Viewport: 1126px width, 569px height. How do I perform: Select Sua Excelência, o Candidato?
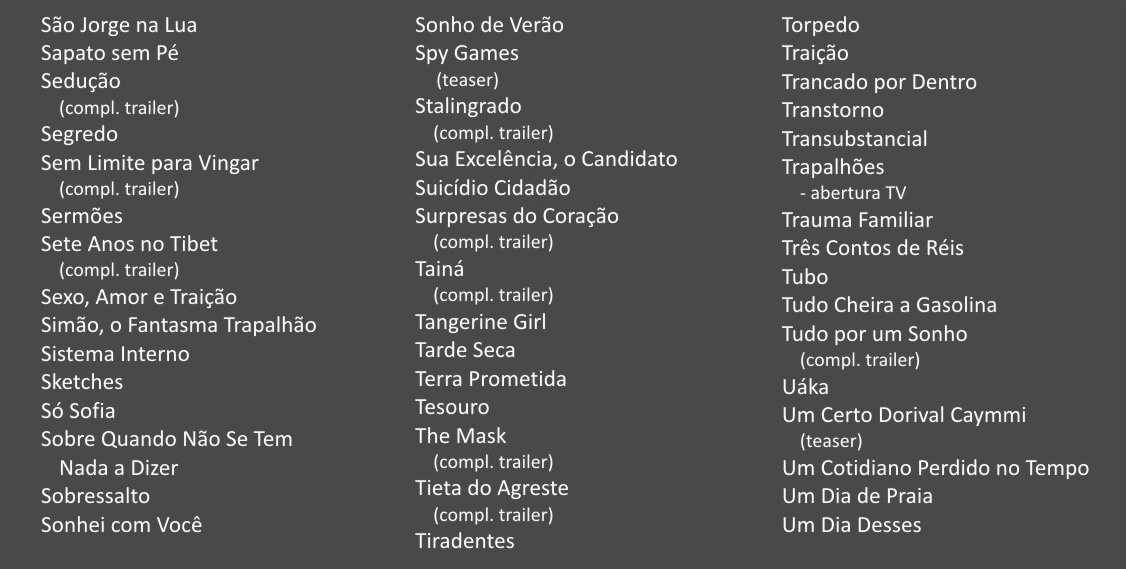click(x=546, y=159)
